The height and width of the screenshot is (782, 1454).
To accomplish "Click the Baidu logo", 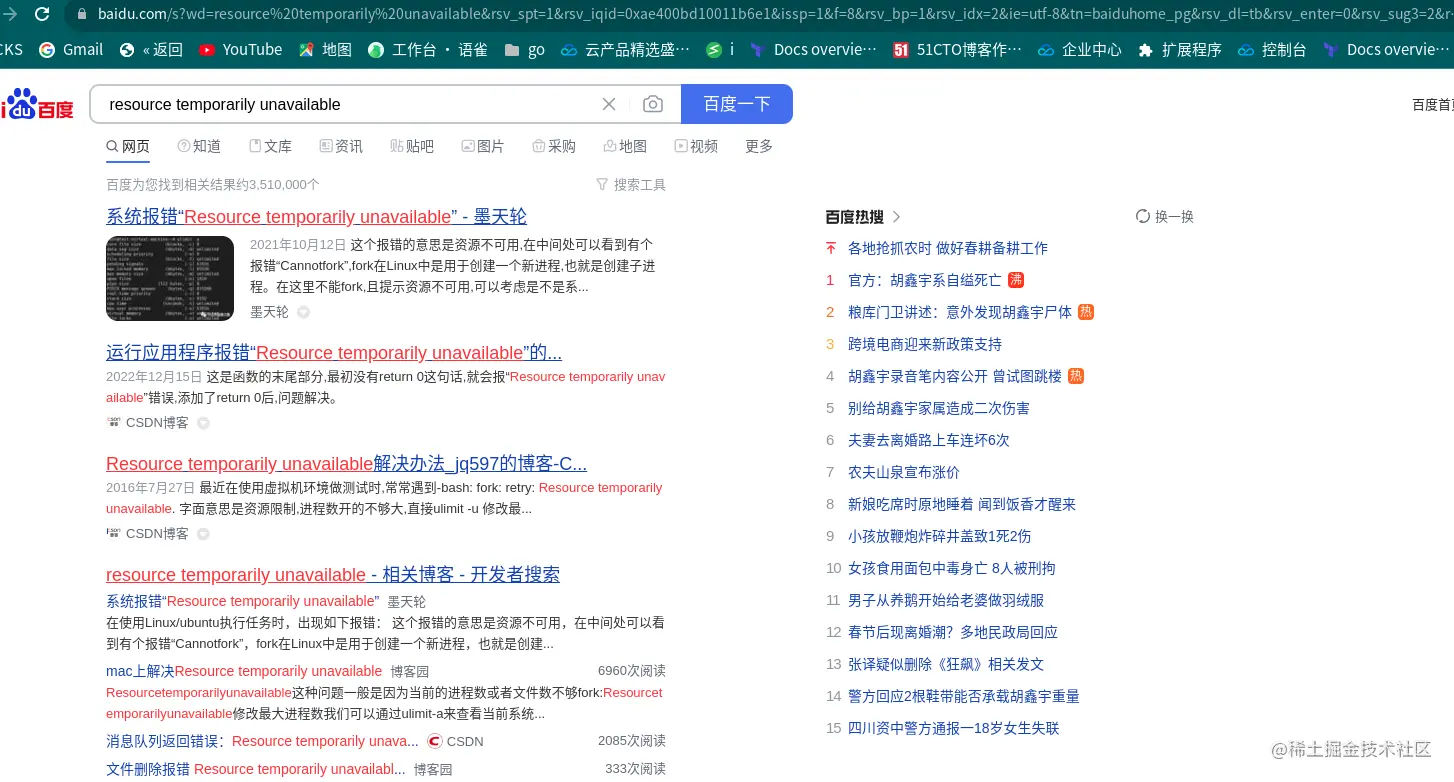I will tap(38, 104).
